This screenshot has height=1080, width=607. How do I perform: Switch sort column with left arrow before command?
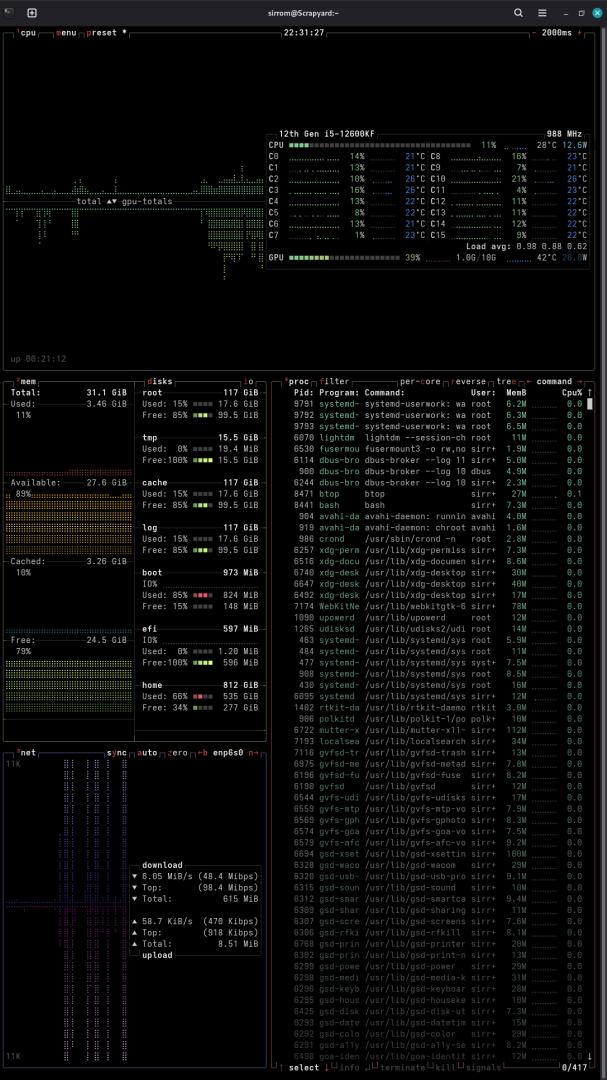coord(529,381)
